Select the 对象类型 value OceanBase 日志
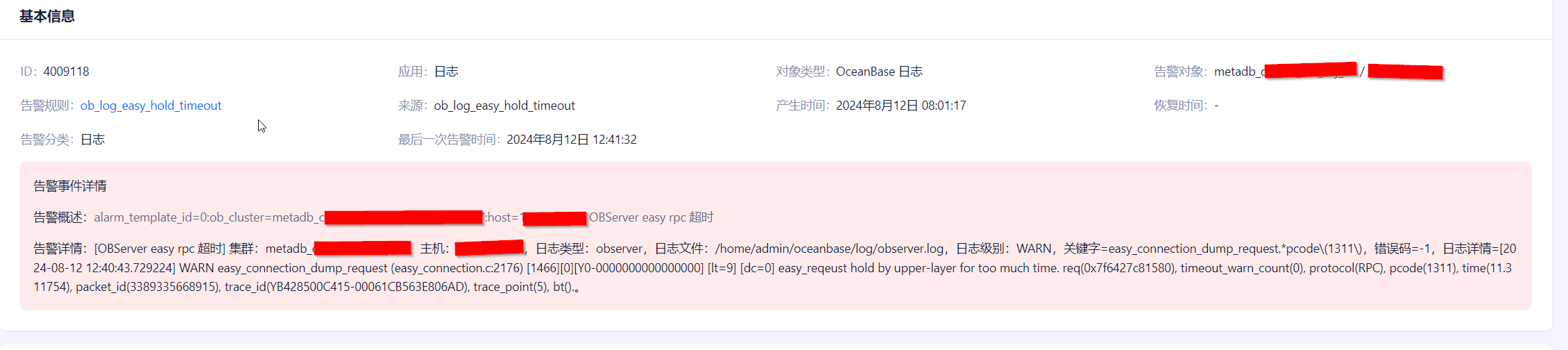1568x350 pixels. (879, 72)
